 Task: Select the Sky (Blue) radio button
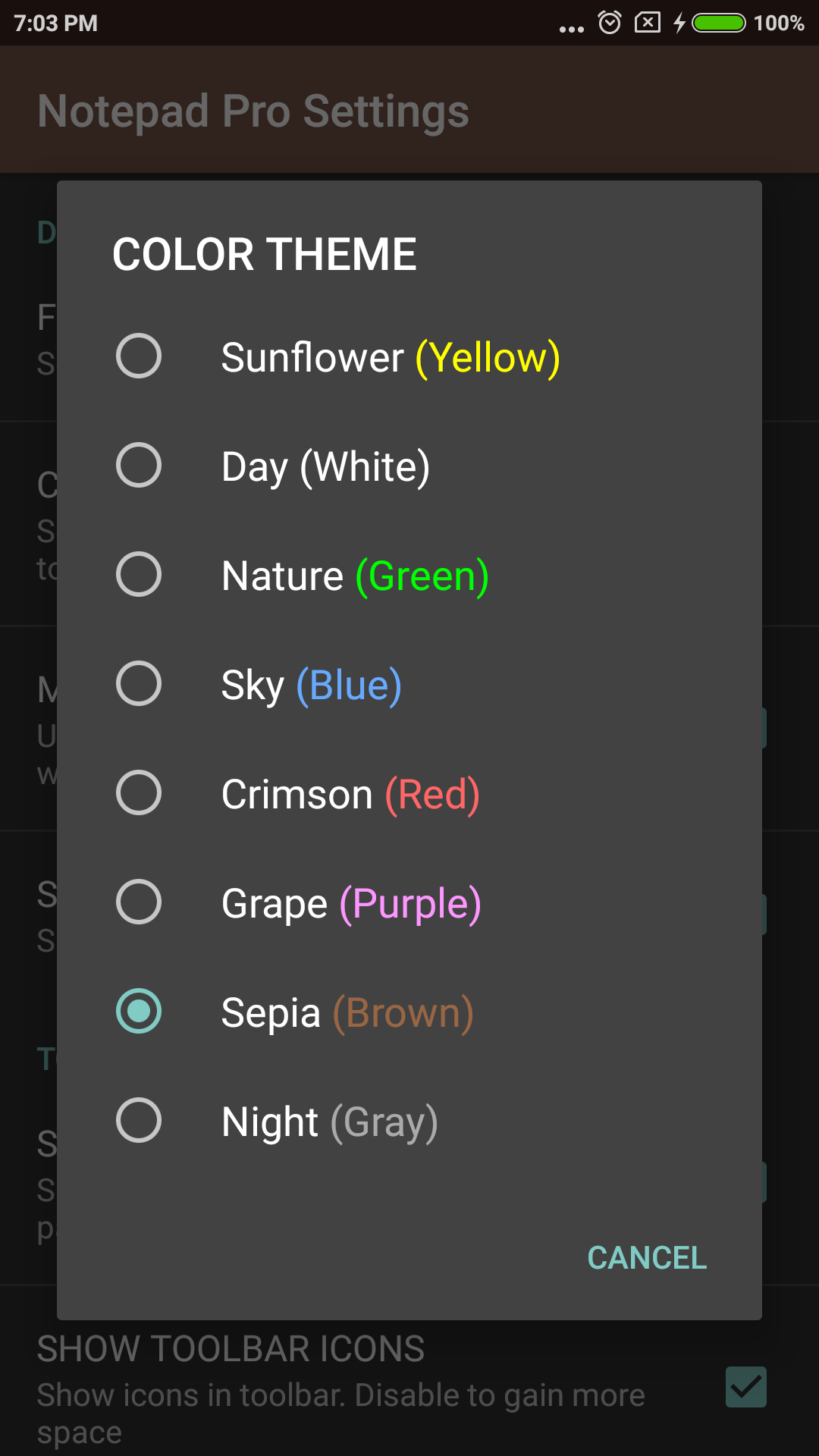(x=139, y=683)
